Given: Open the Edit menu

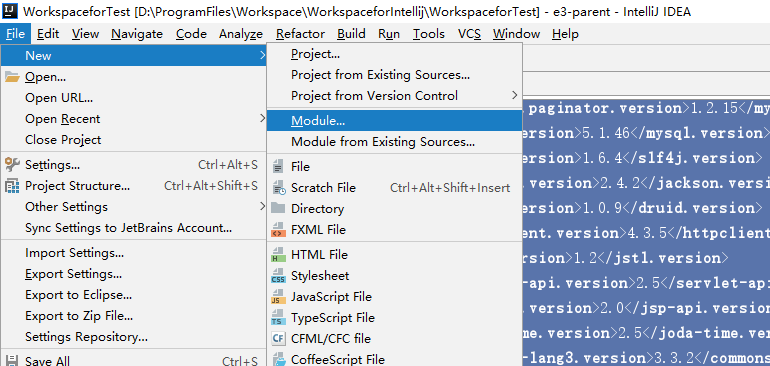Looking at the screenshot, I should (48, 34).
